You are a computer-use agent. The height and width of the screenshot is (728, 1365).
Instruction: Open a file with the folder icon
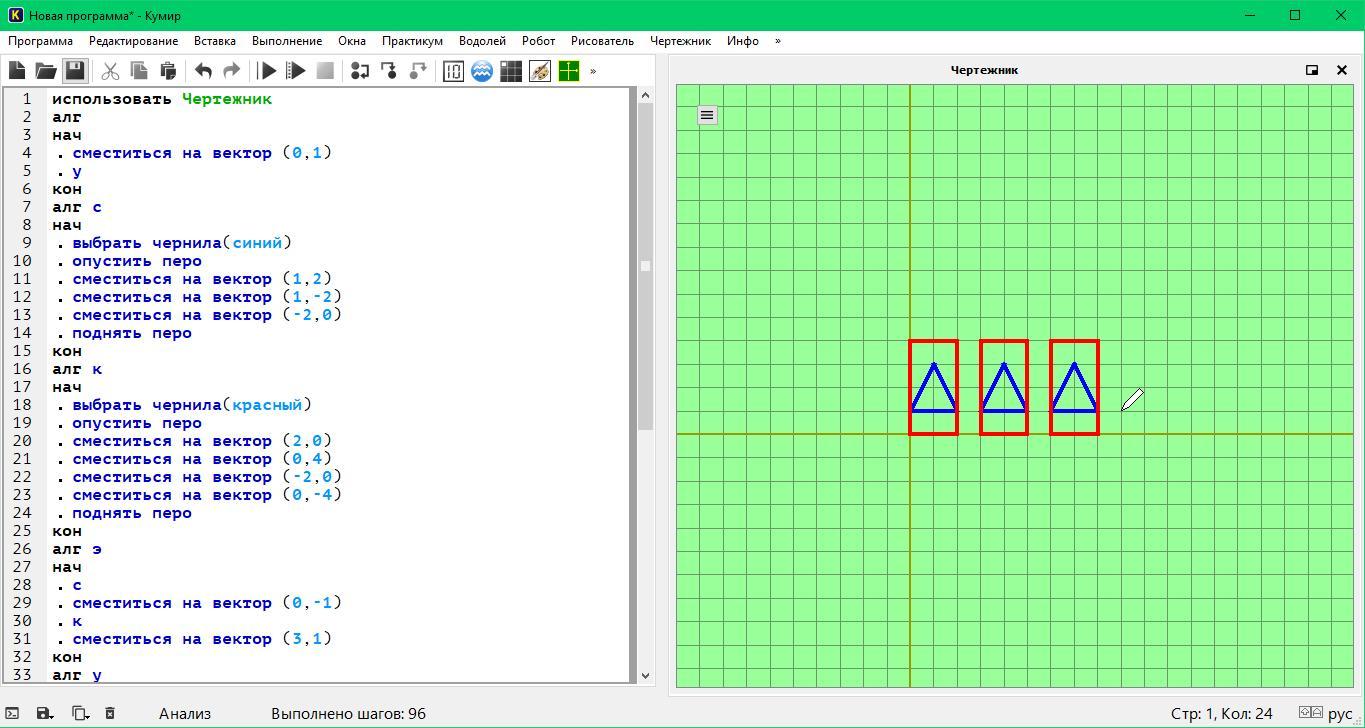pyautogui.click(x=46, y=71)
